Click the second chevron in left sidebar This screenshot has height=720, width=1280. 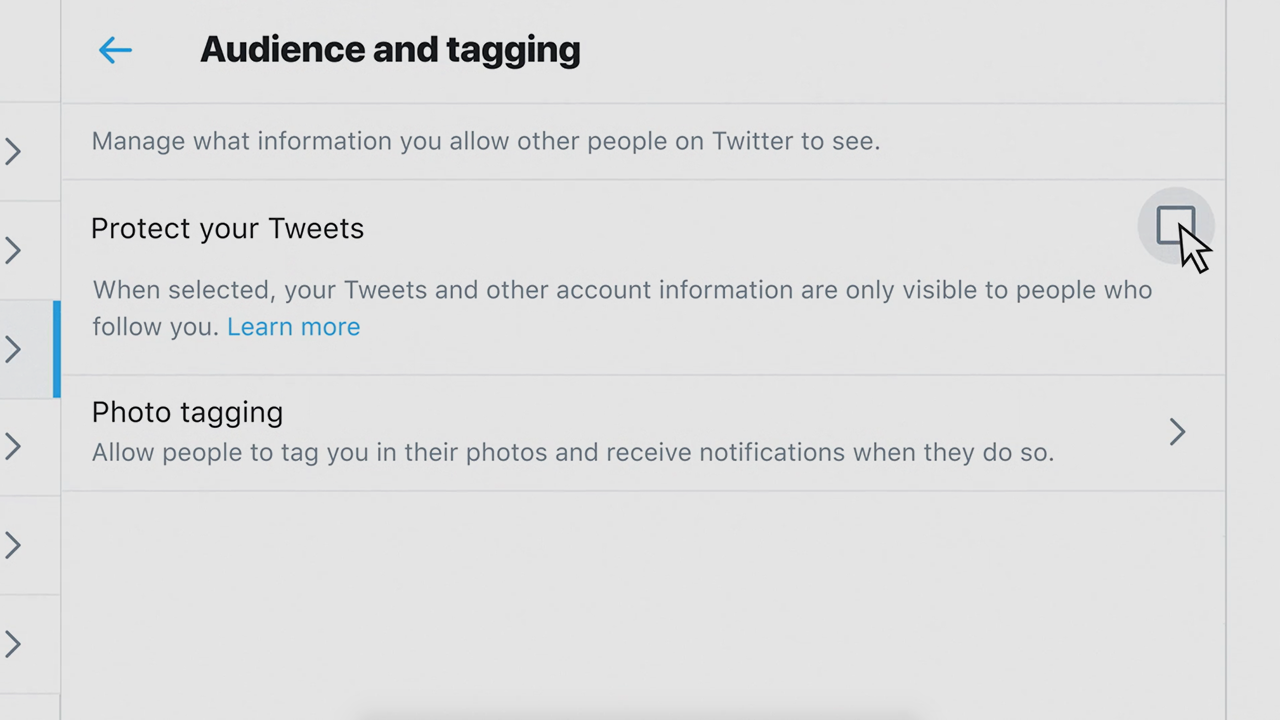point(13,250)
